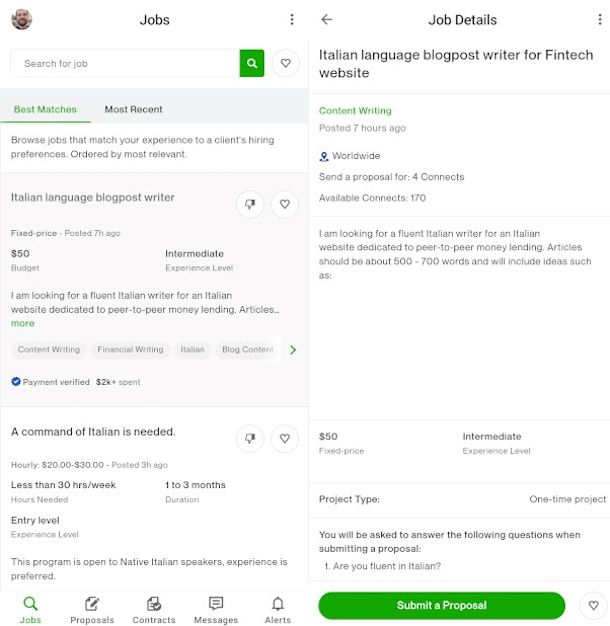The image size is (610, 626).
Task: Switch to the Most Recent tab
Action: click(133, 109)
